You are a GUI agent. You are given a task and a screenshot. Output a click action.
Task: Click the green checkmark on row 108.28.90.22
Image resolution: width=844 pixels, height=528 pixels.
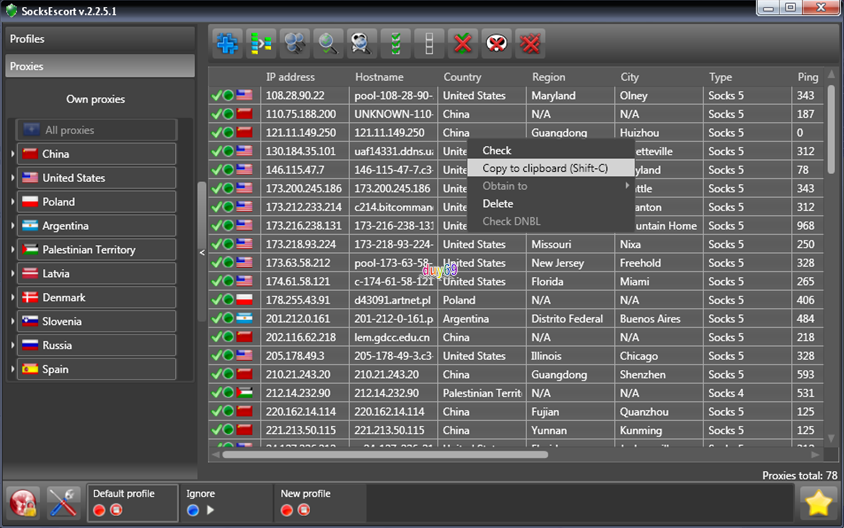point(216,95)
